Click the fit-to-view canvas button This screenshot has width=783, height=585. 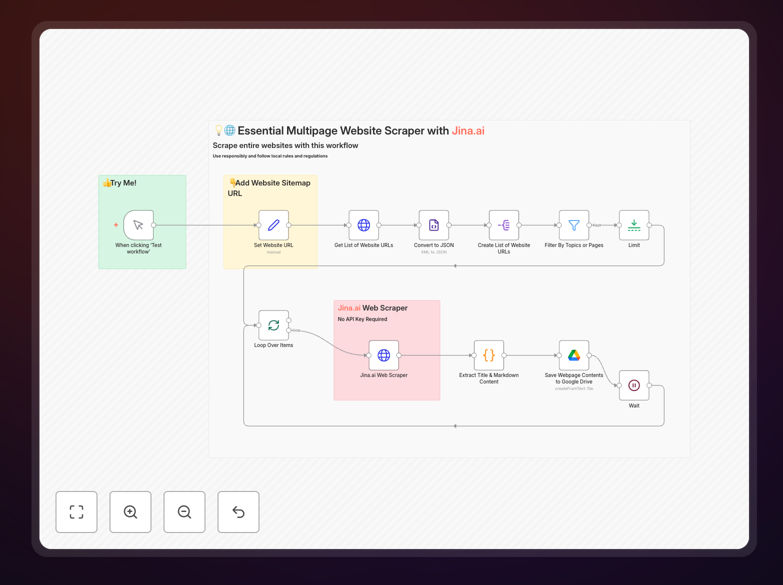click(x=76, y=512)
